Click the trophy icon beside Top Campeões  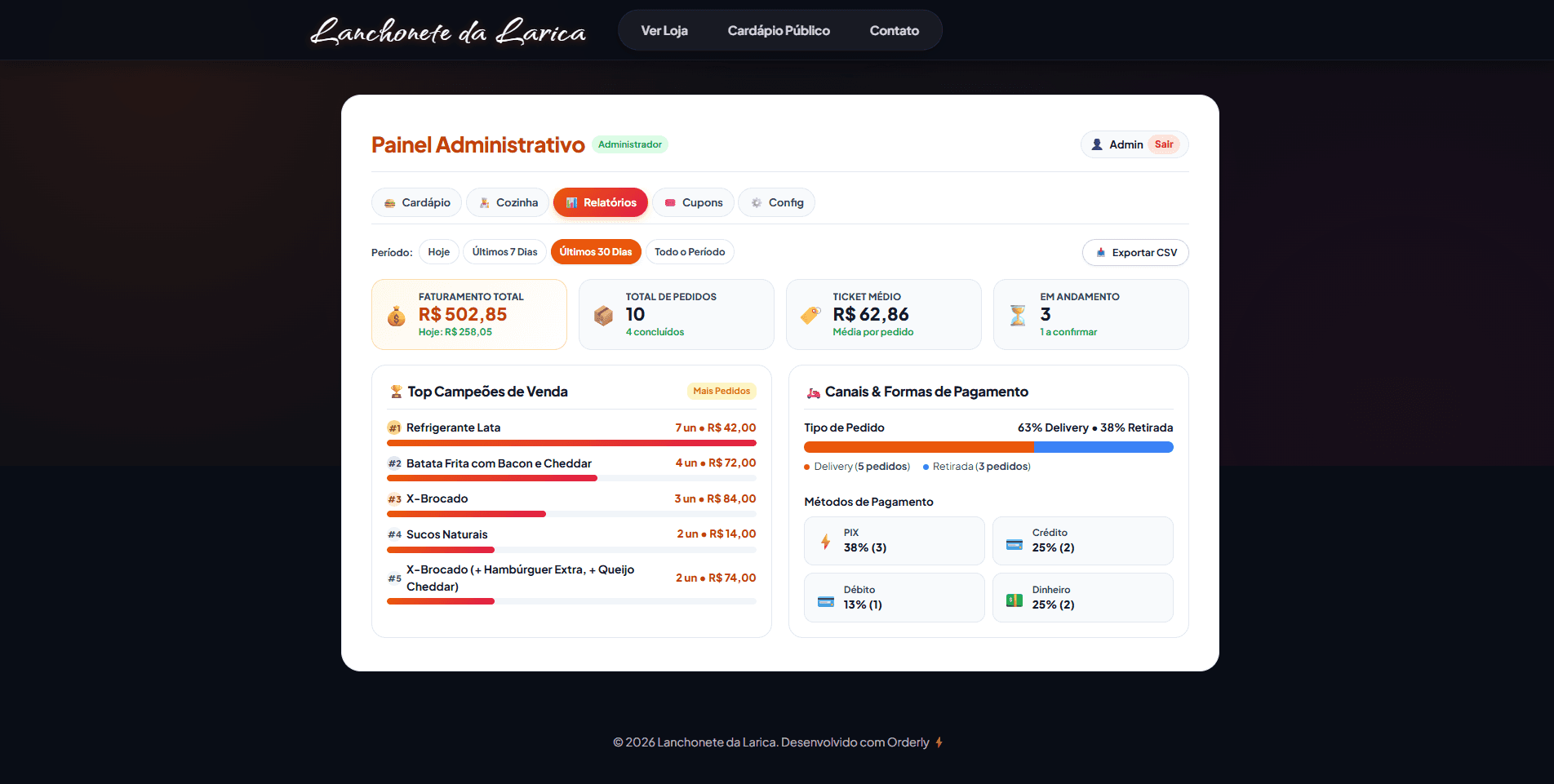coord(397,392)
